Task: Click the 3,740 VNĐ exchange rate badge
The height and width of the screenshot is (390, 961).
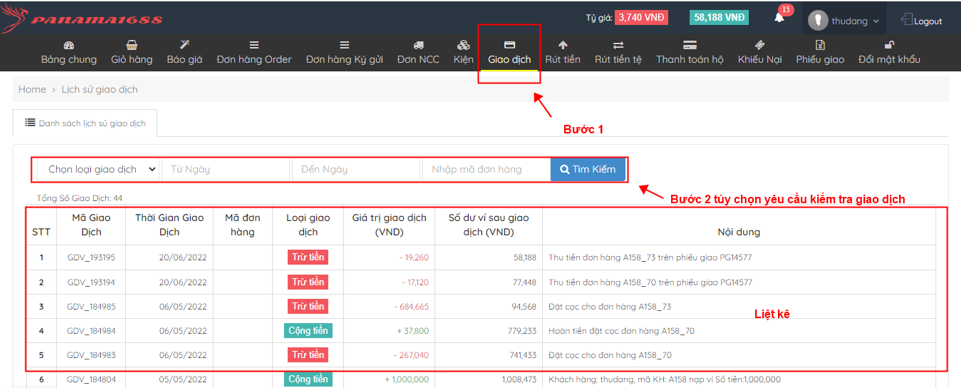Action: pyautogui.click(x=642, y=18)
